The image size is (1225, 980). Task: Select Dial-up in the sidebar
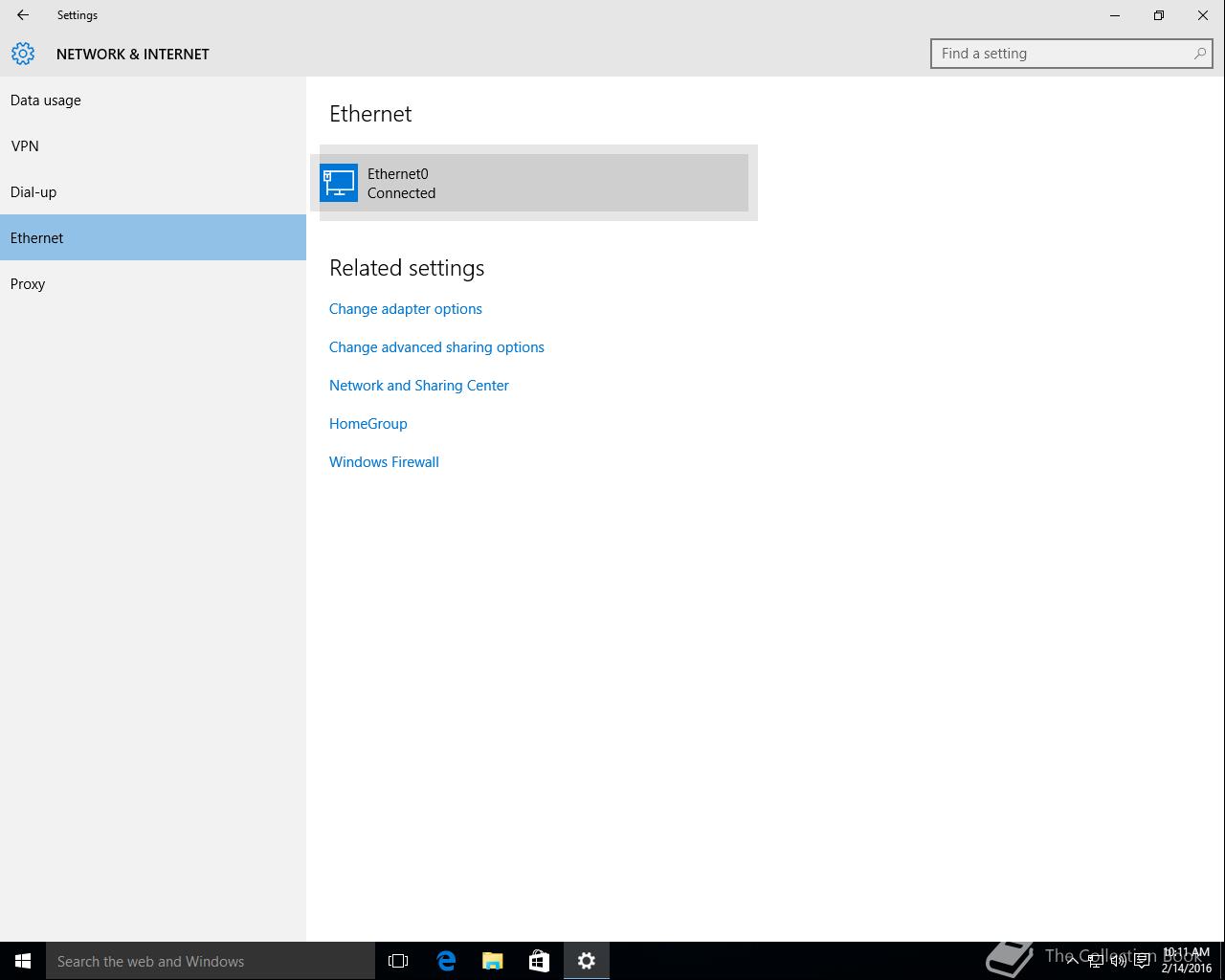coord(33,192)
